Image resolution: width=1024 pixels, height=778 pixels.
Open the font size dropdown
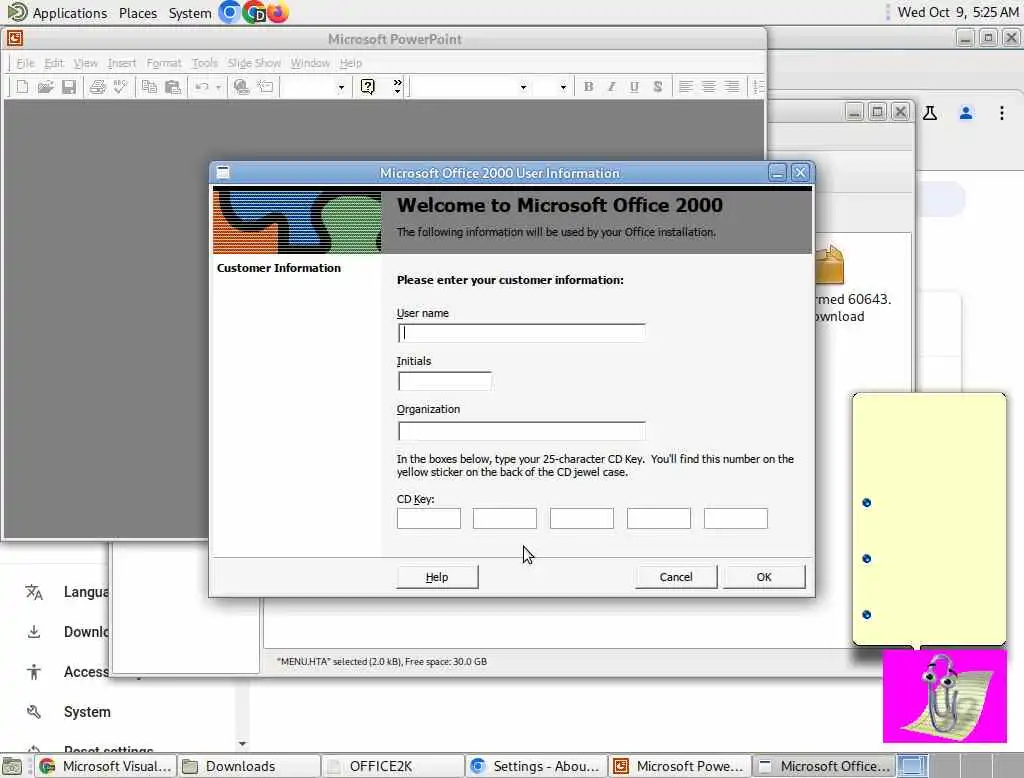click(563, 87)
